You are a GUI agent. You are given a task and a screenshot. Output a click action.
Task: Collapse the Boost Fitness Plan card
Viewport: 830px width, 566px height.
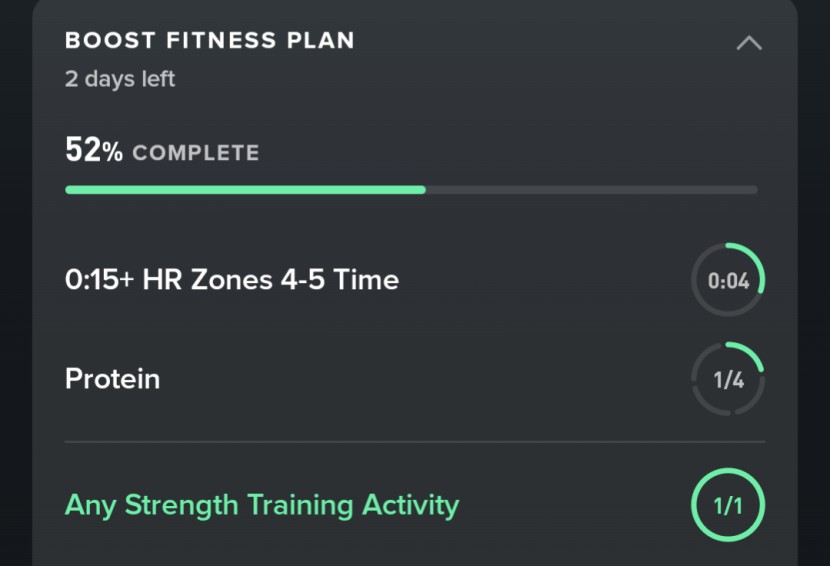tap(749, 43)
